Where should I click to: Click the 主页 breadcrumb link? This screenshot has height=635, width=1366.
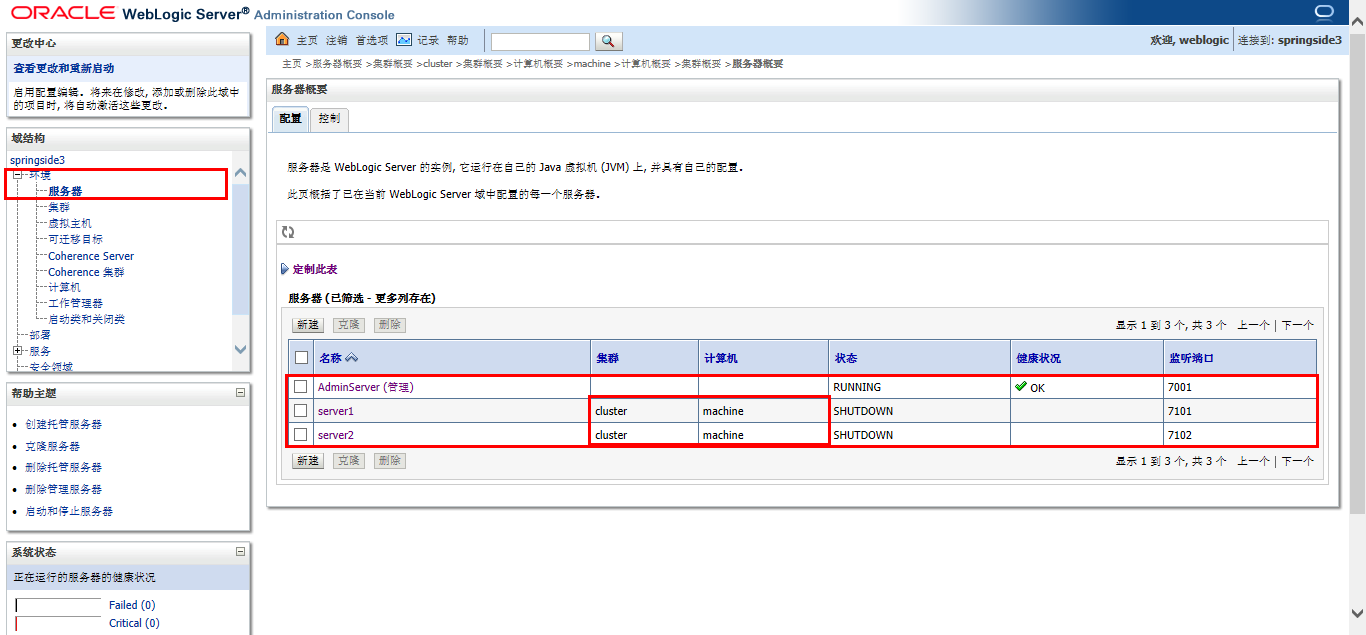pyautogui.click(x=291, y=63)
